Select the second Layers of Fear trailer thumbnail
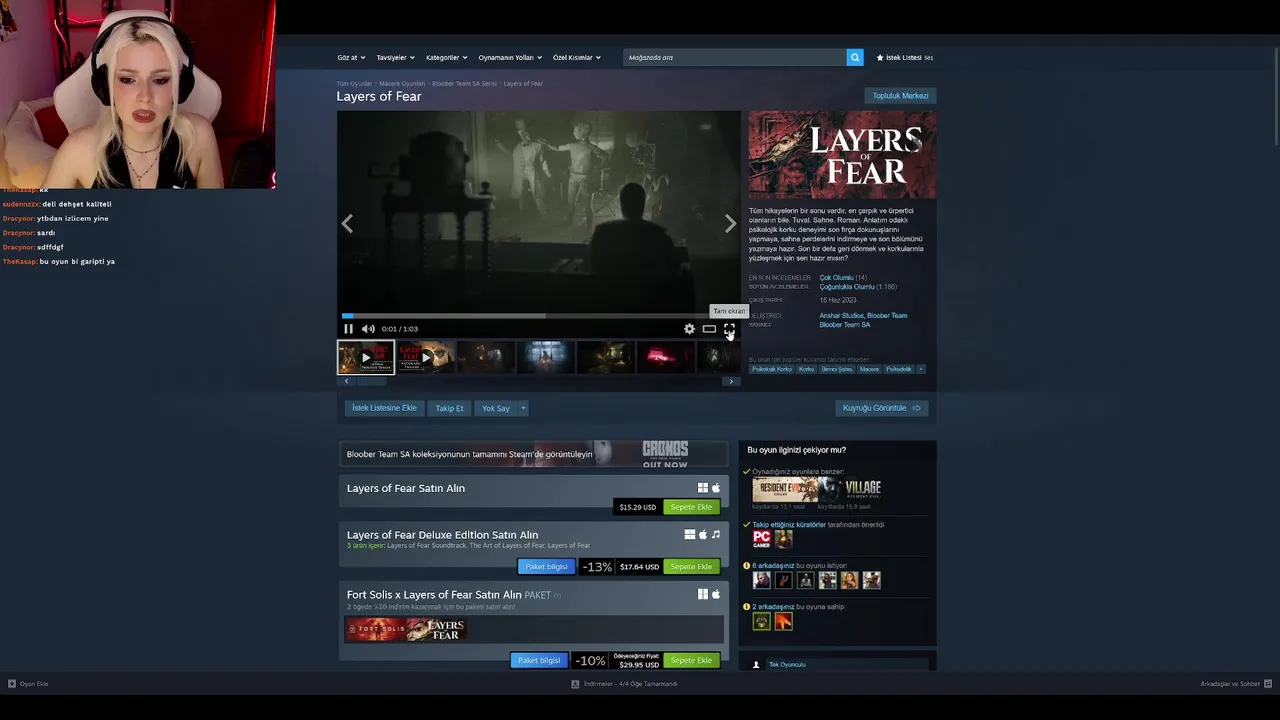The image size is (1280, 720). tap(425, 357)
